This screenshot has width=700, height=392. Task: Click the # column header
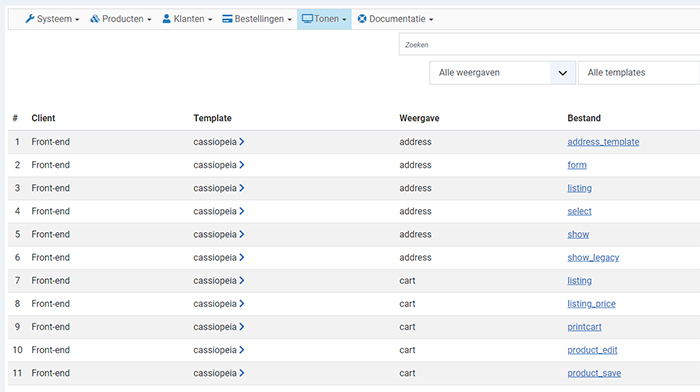click(x=15, y=118)
